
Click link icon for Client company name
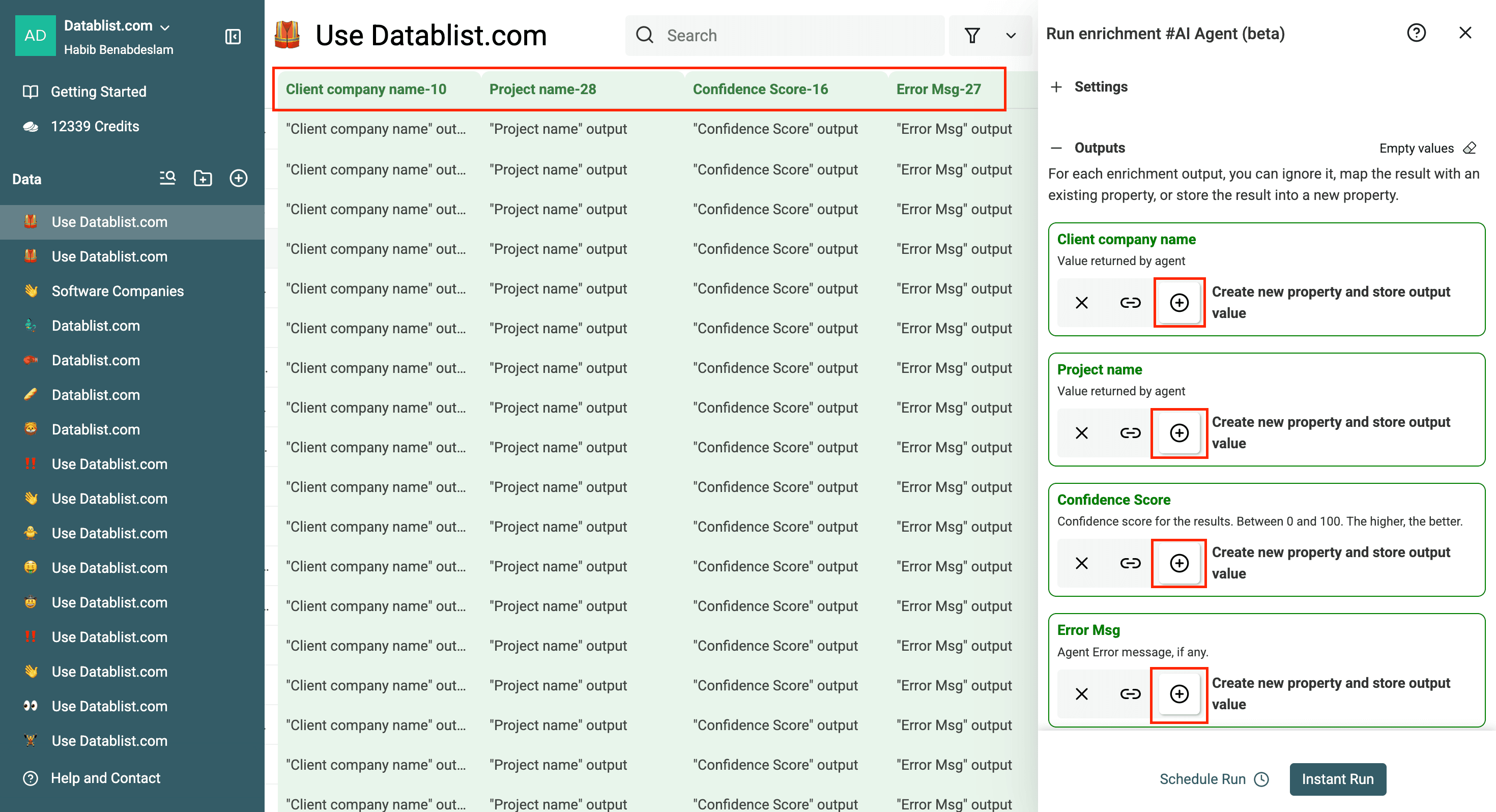pos(1130,303)
